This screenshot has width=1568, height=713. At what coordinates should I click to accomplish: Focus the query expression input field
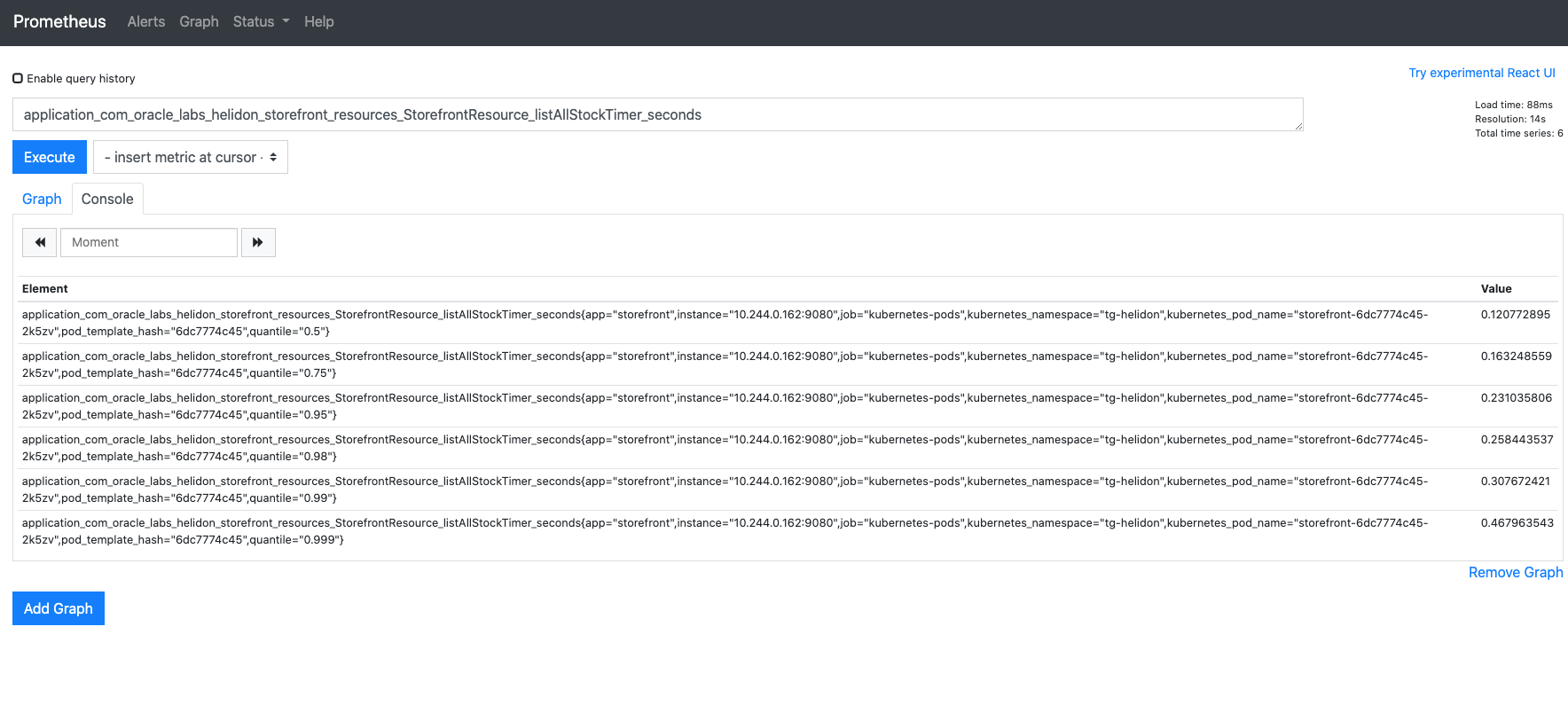pyautogui.click(x=657, y=114)
